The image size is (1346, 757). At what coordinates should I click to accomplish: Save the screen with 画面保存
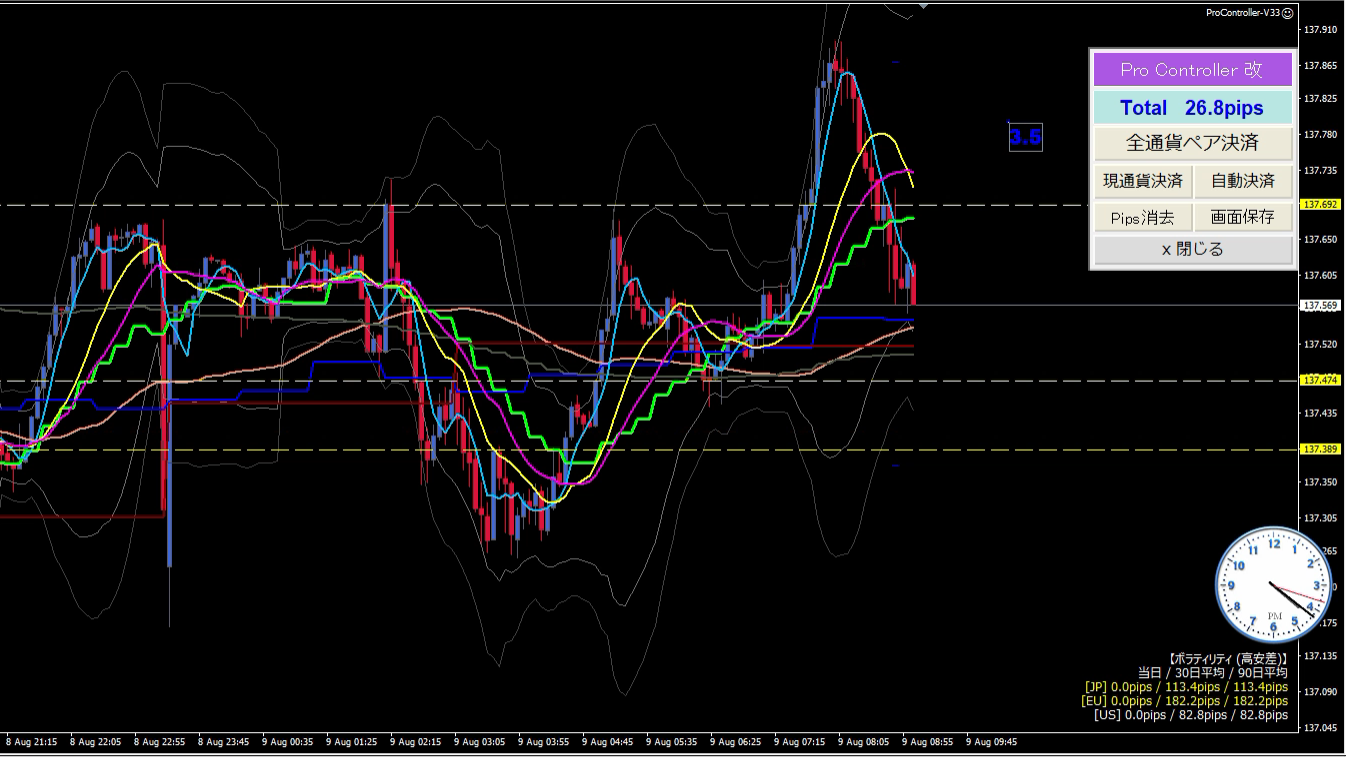(x=1243, y=217)
